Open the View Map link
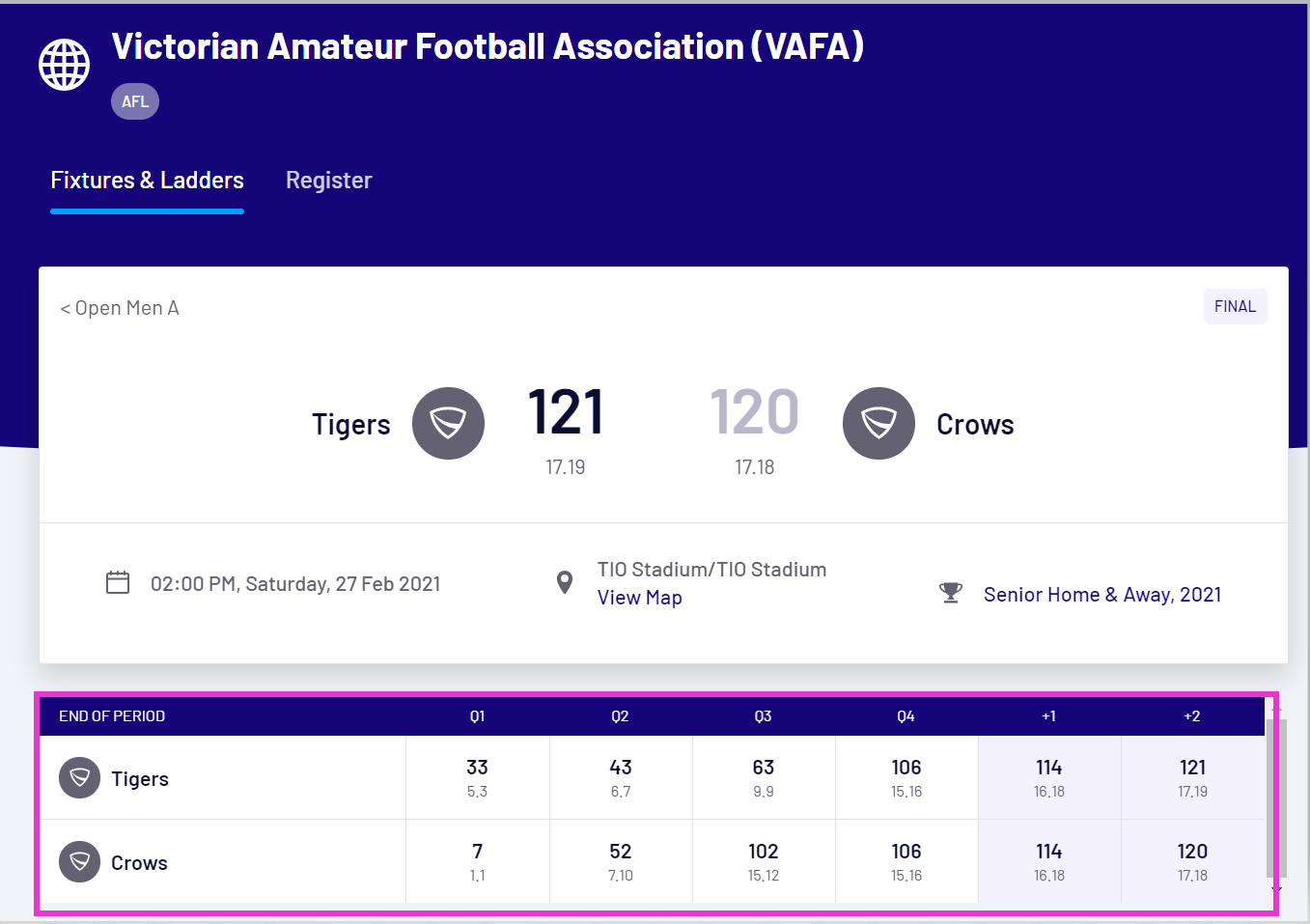The height and width of the screenshot is (924, 1310). coord(639,598)
